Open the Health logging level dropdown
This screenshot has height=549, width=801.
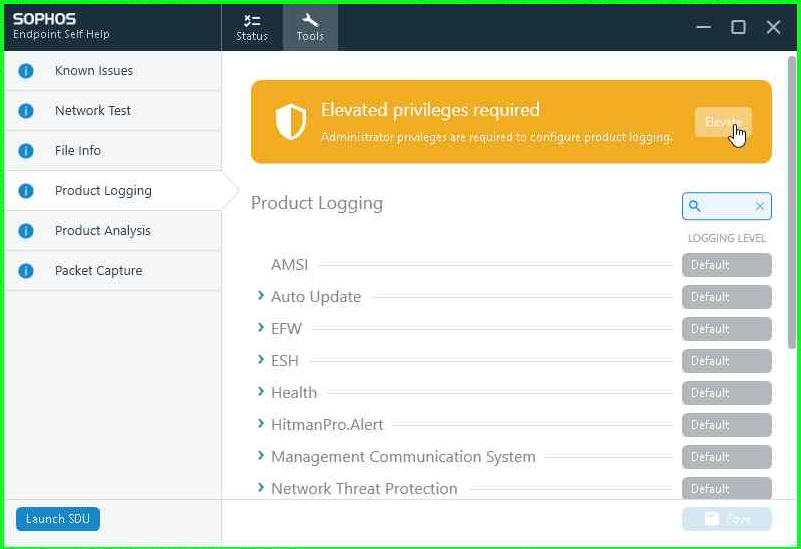[726, 393]
